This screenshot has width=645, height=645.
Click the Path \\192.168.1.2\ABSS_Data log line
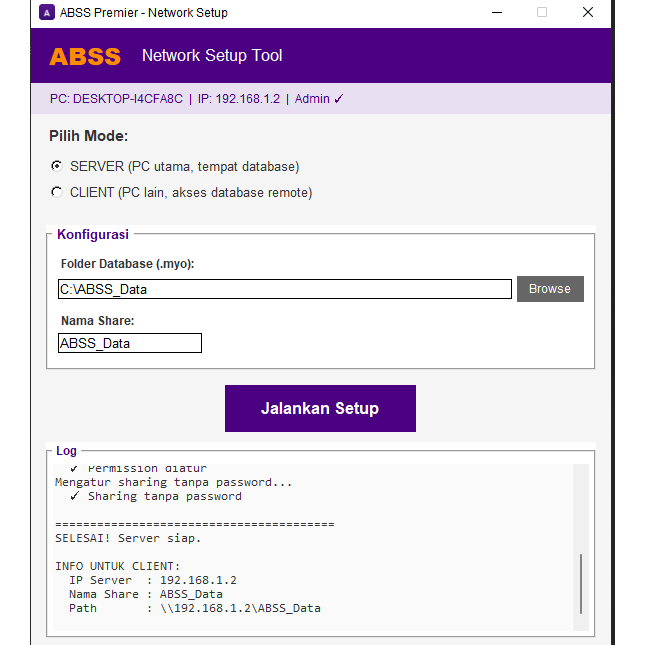(195, 608)
